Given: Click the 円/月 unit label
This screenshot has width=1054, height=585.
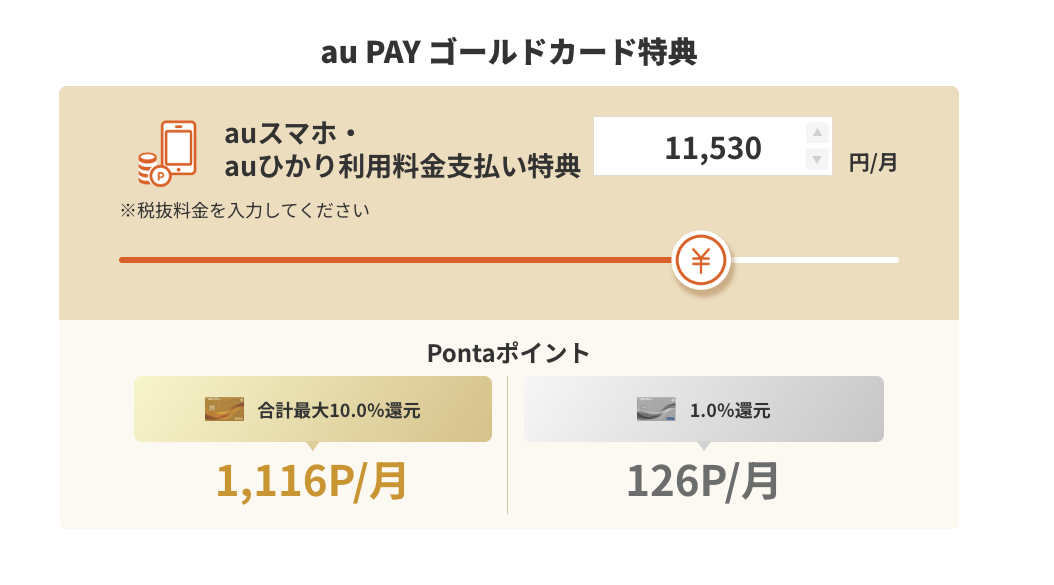Looking at the screenshot, I should click(873, 161).
